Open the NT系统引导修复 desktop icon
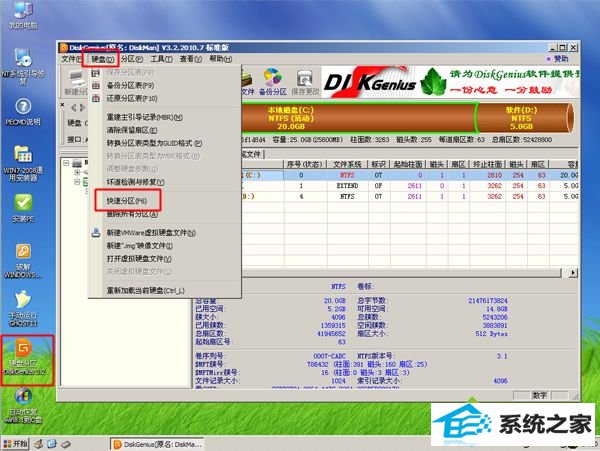The width and height of the screenshot is (600, 451). pos(23,66)
